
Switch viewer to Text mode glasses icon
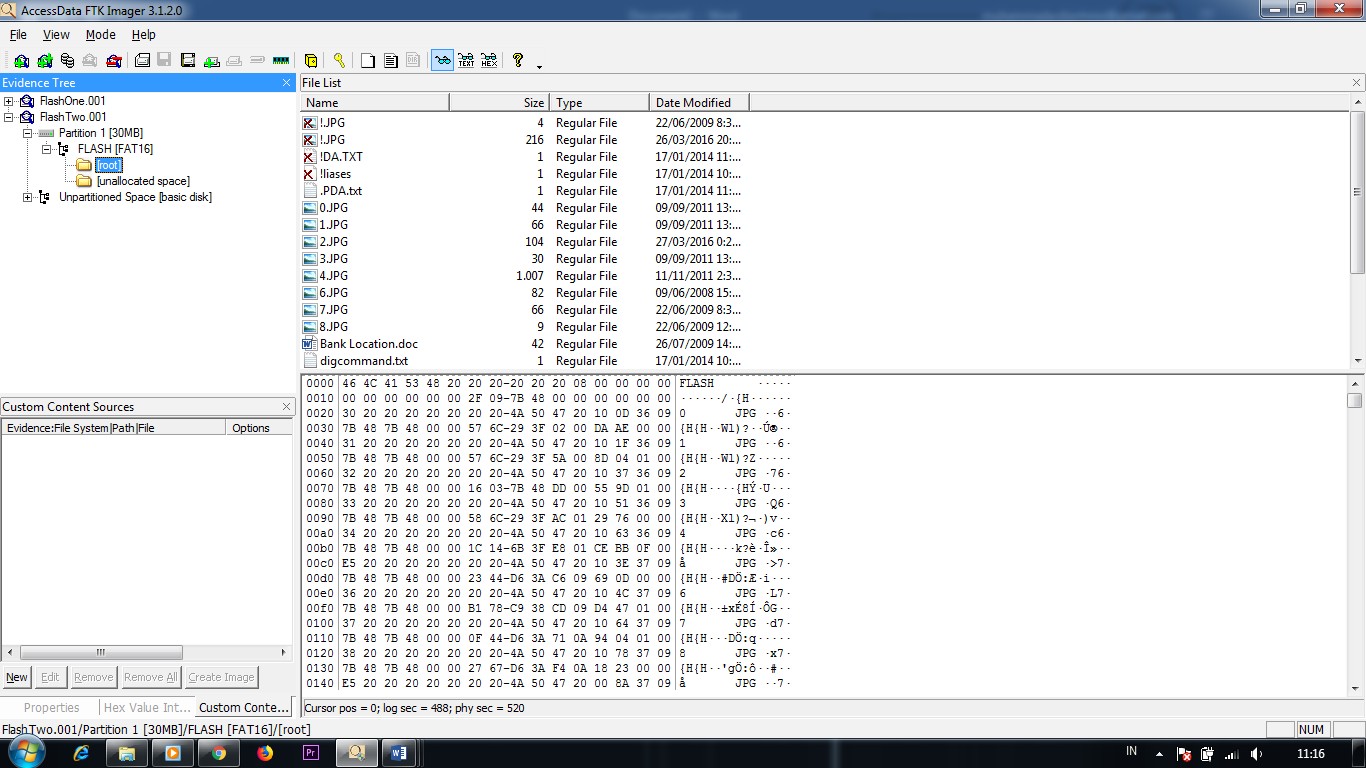pos(466,60)
